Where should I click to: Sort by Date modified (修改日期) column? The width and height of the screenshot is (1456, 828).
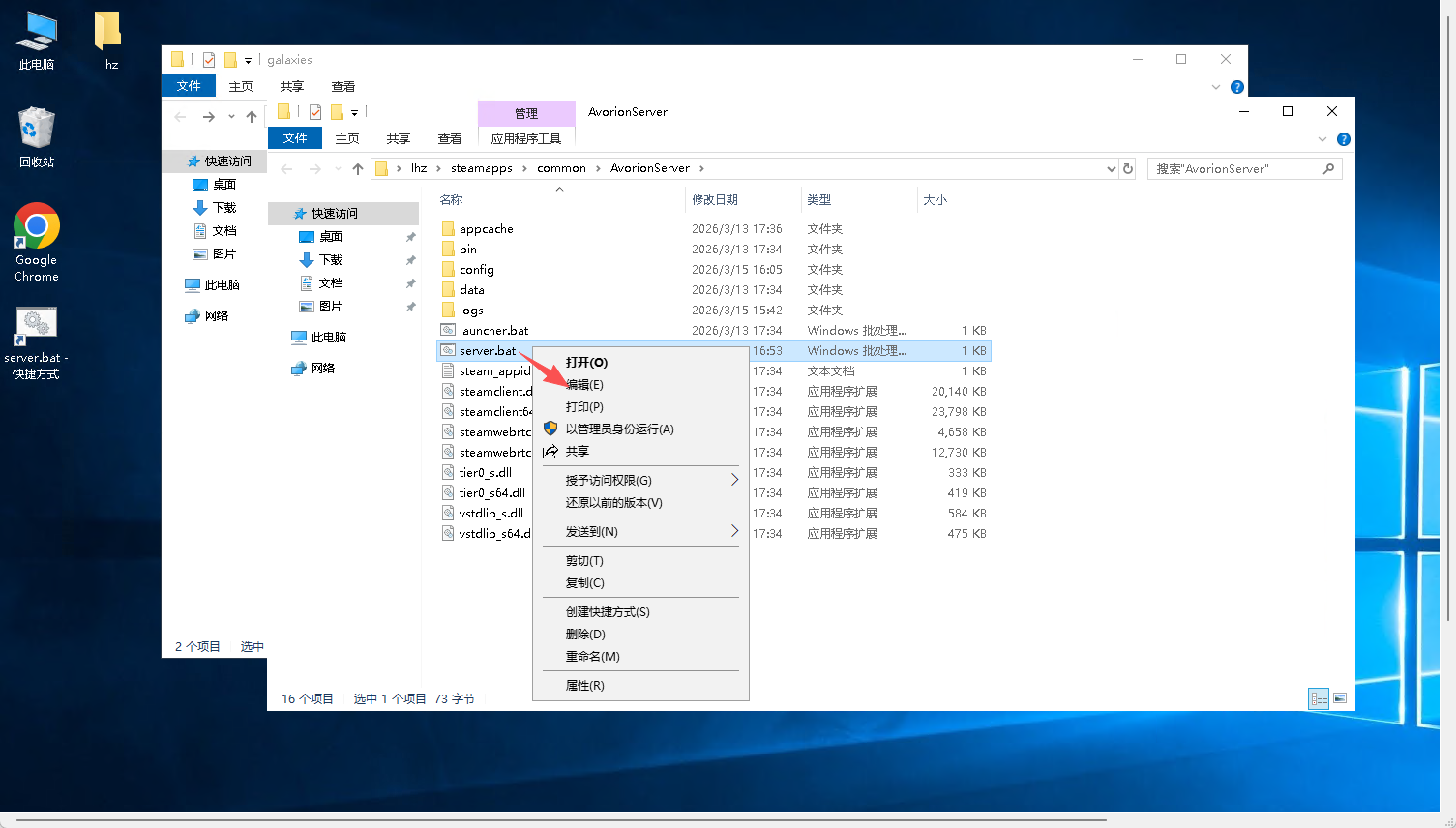715,200
